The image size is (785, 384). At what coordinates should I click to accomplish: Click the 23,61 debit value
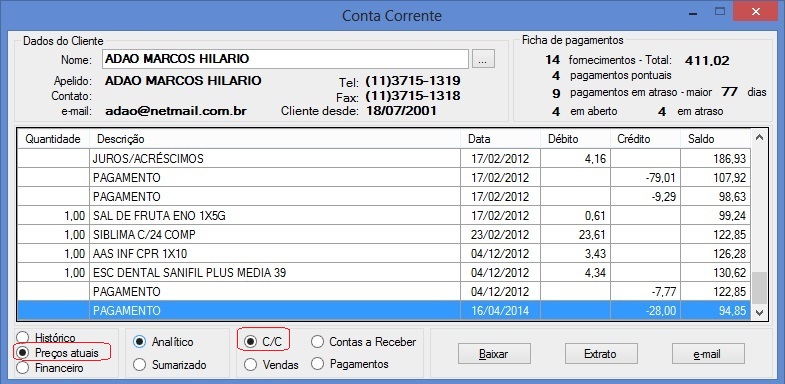[x=576, y=234]
